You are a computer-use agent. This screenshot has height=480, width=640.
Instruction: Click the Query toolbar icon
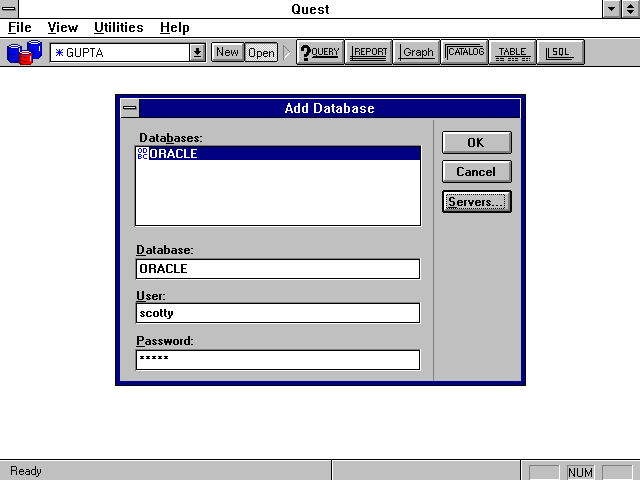pos(320,52)
